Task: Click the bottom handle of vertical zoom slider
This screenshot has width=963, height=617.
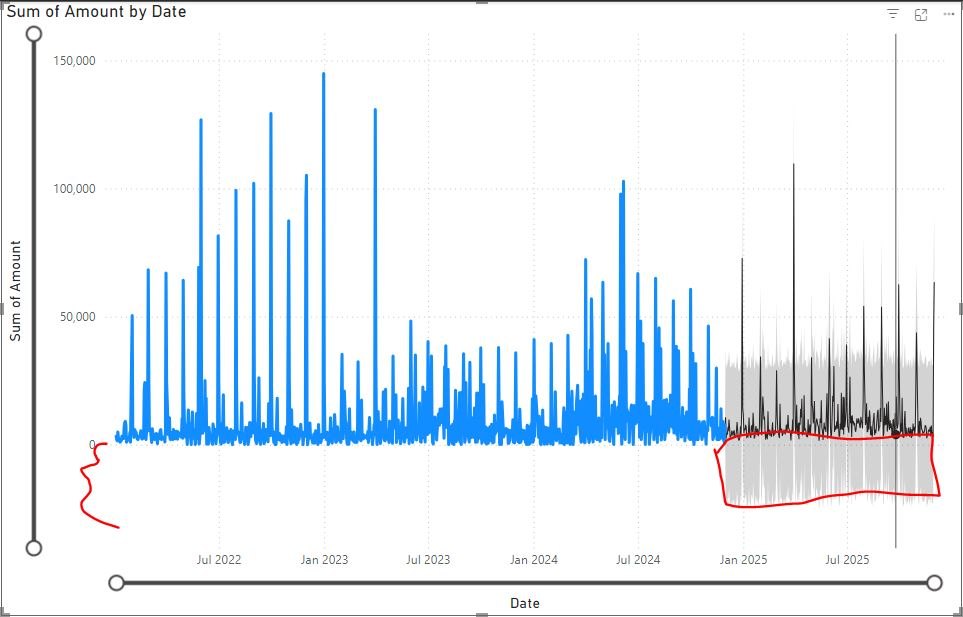Action: (34, 548)
